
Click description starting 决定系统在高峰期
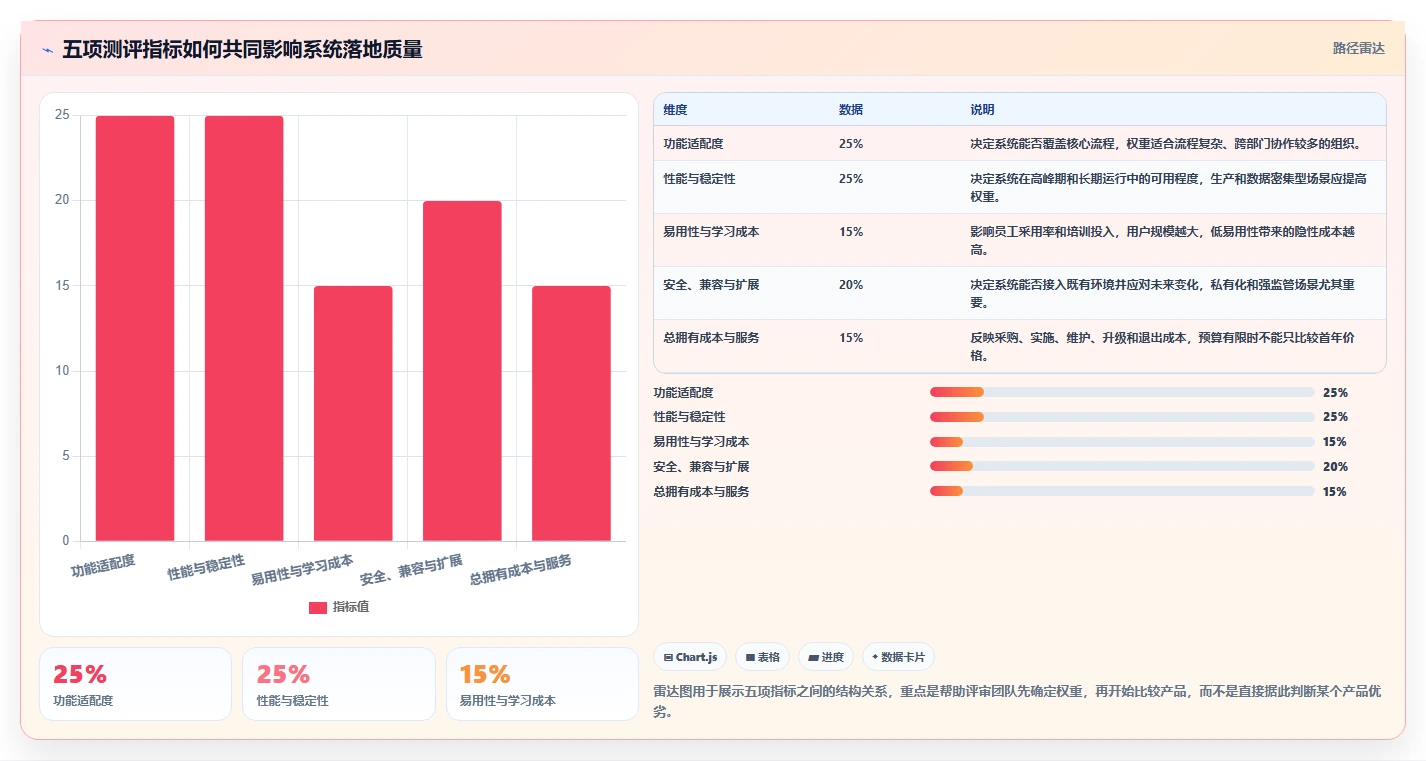(1168, 187)
